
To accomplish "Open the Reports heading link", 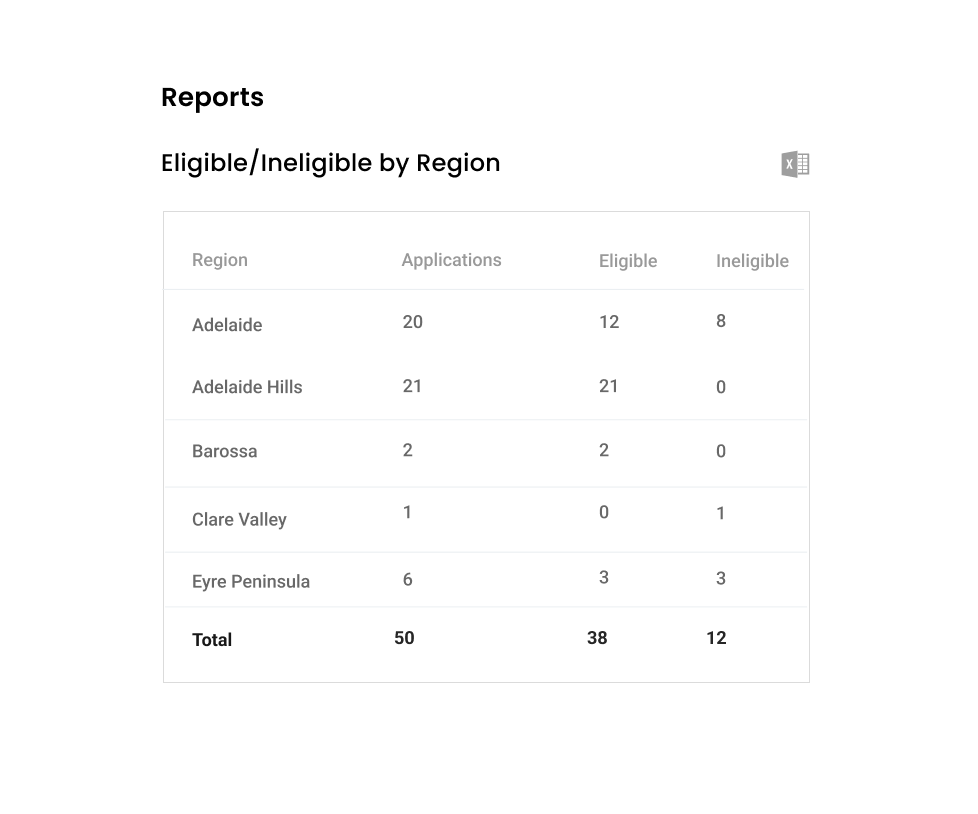I will pos(212,97).
